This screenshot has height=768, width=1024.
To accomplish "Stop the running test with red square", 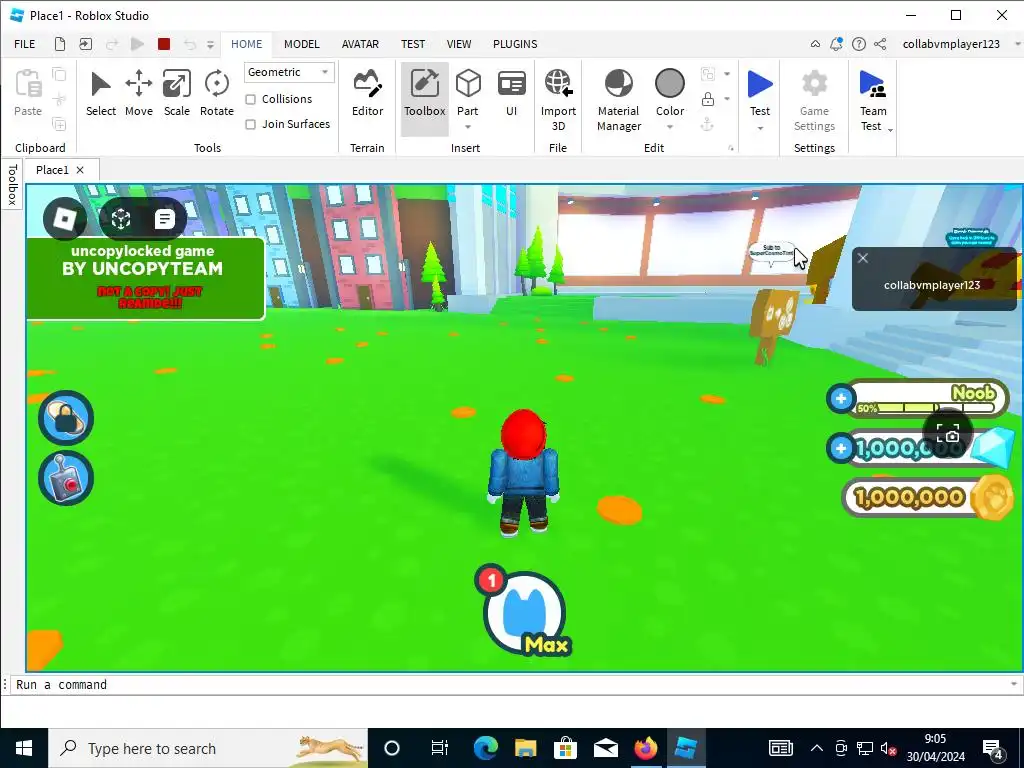I will [164, 44].
